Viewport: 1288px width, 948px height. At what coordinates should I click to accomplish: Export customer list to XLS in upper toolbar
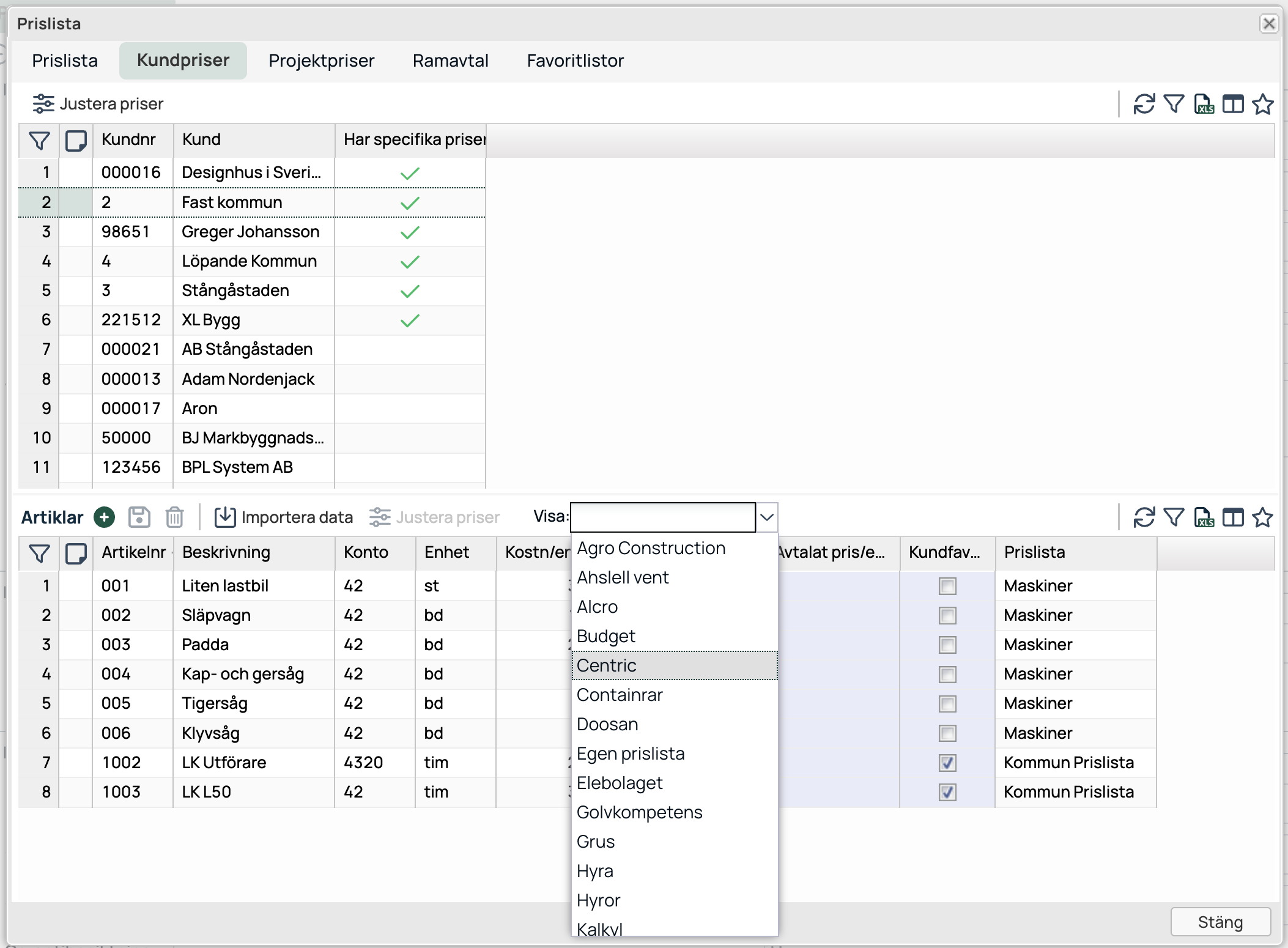[x=1204, y=104]
